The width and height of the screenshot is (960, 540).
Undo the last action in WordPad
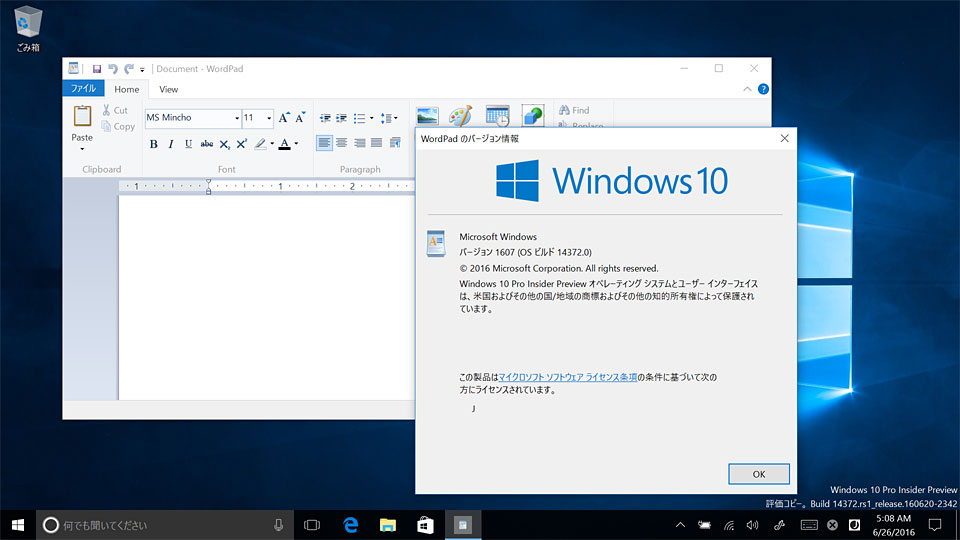(x=113, y=69)
